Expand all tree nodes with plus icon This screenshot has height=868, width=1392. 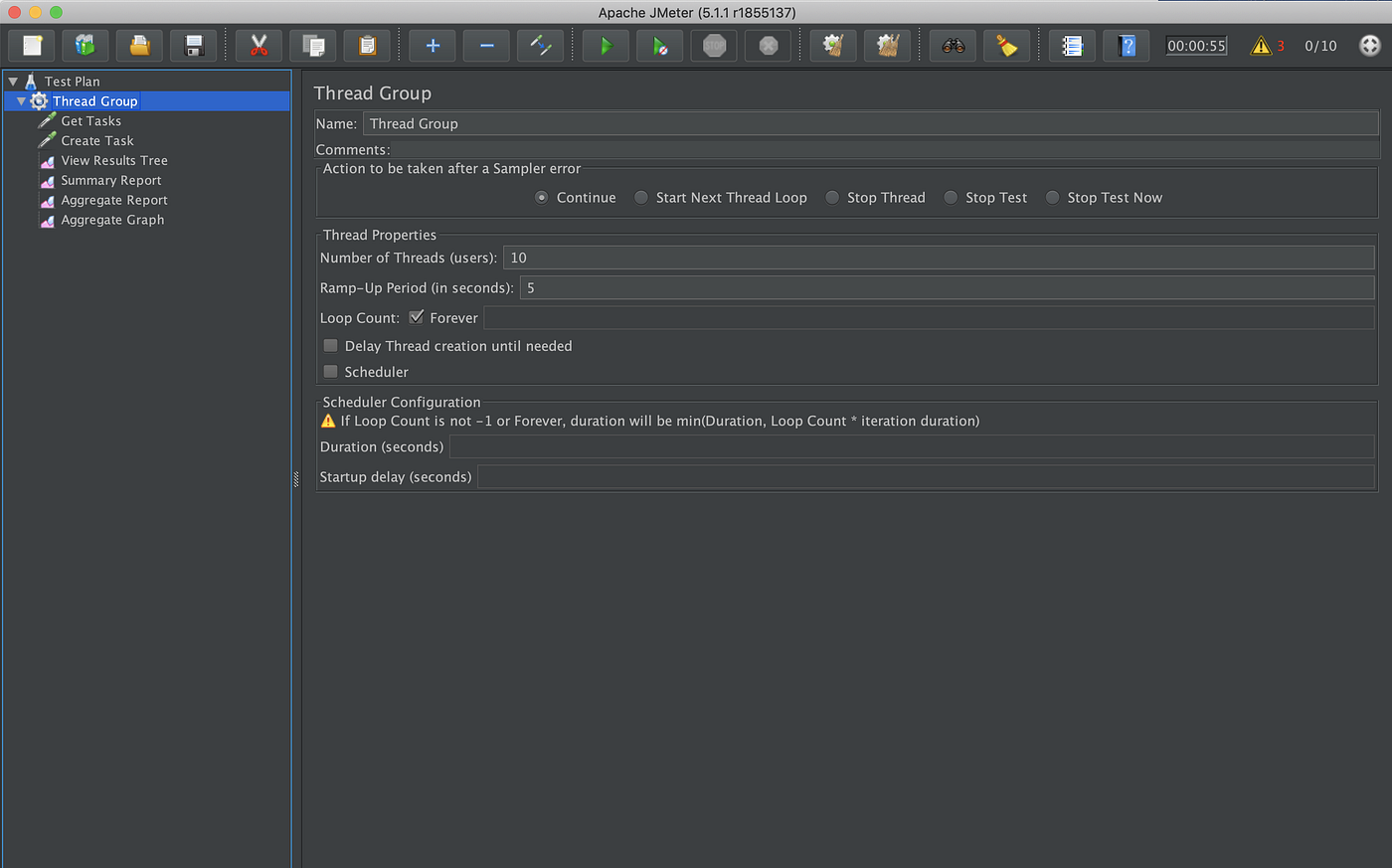click(x=432, y=45)
